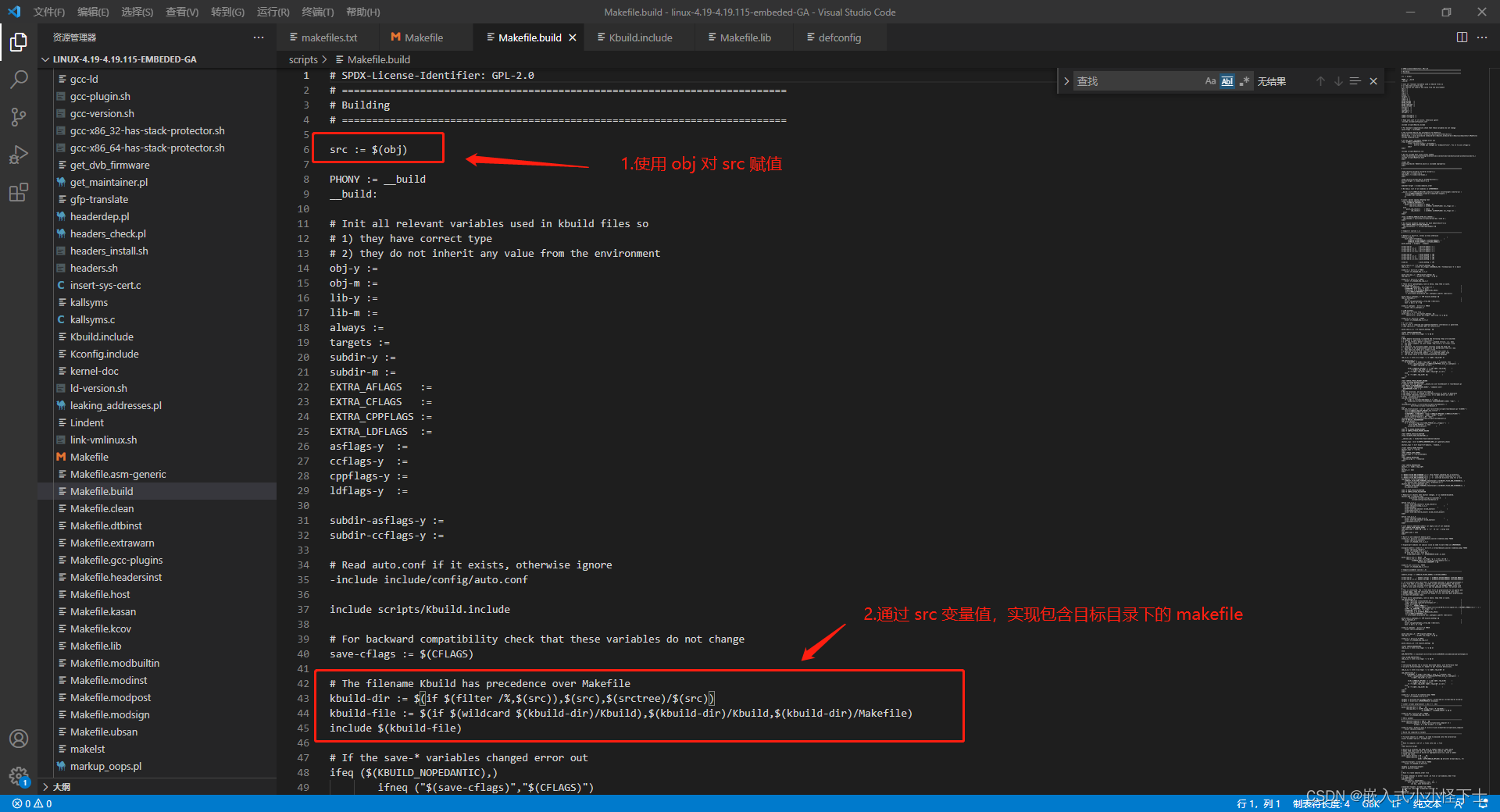Switch to the makefiles.txt tab
Image resolution: width=1500 pixels, height=812 pixels.
pyautogui.click(x=328, y=37)
